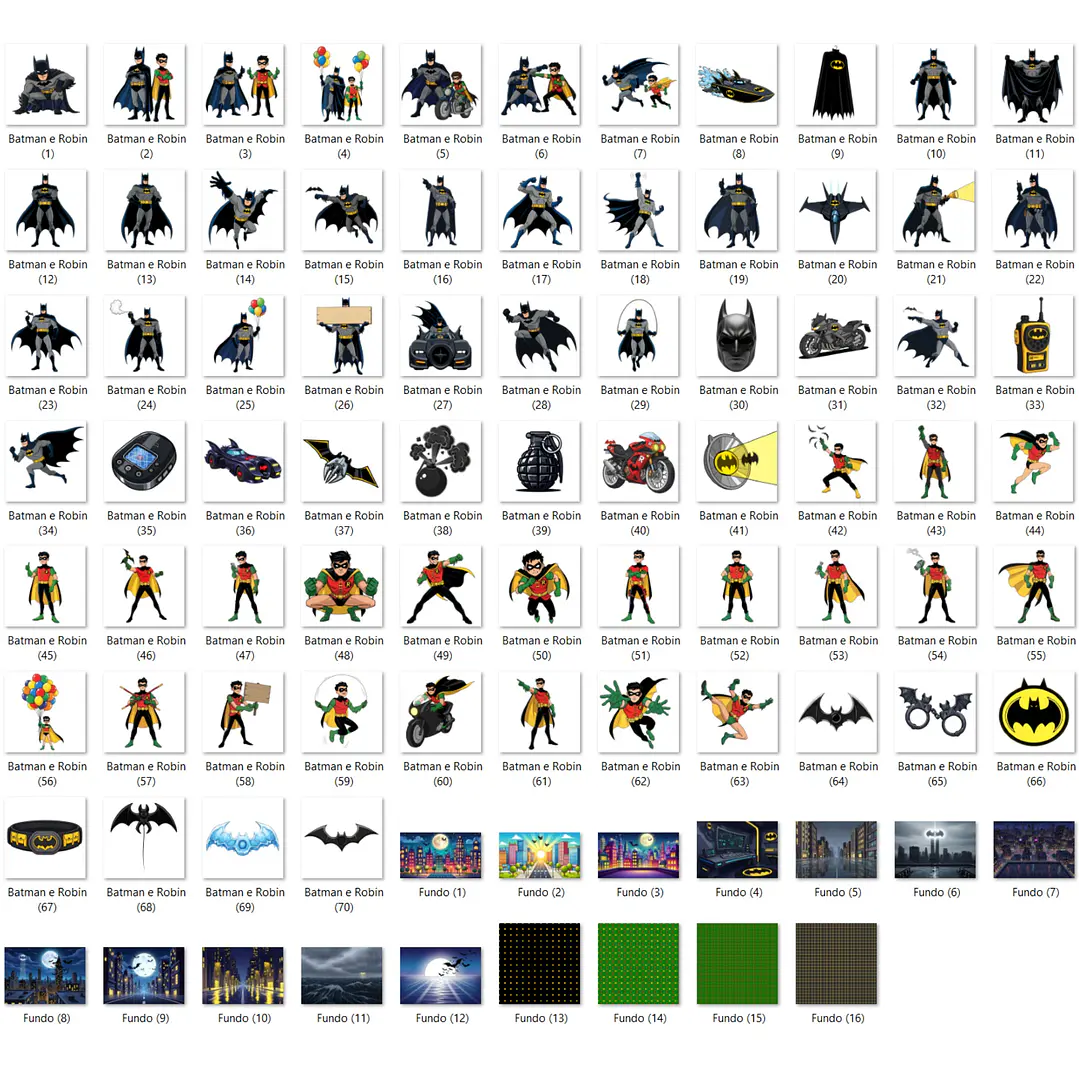1079x1079 pixels.
Task: Select Batman e Robin (40) red motorcycle
Action: click(x=639, y=461)
